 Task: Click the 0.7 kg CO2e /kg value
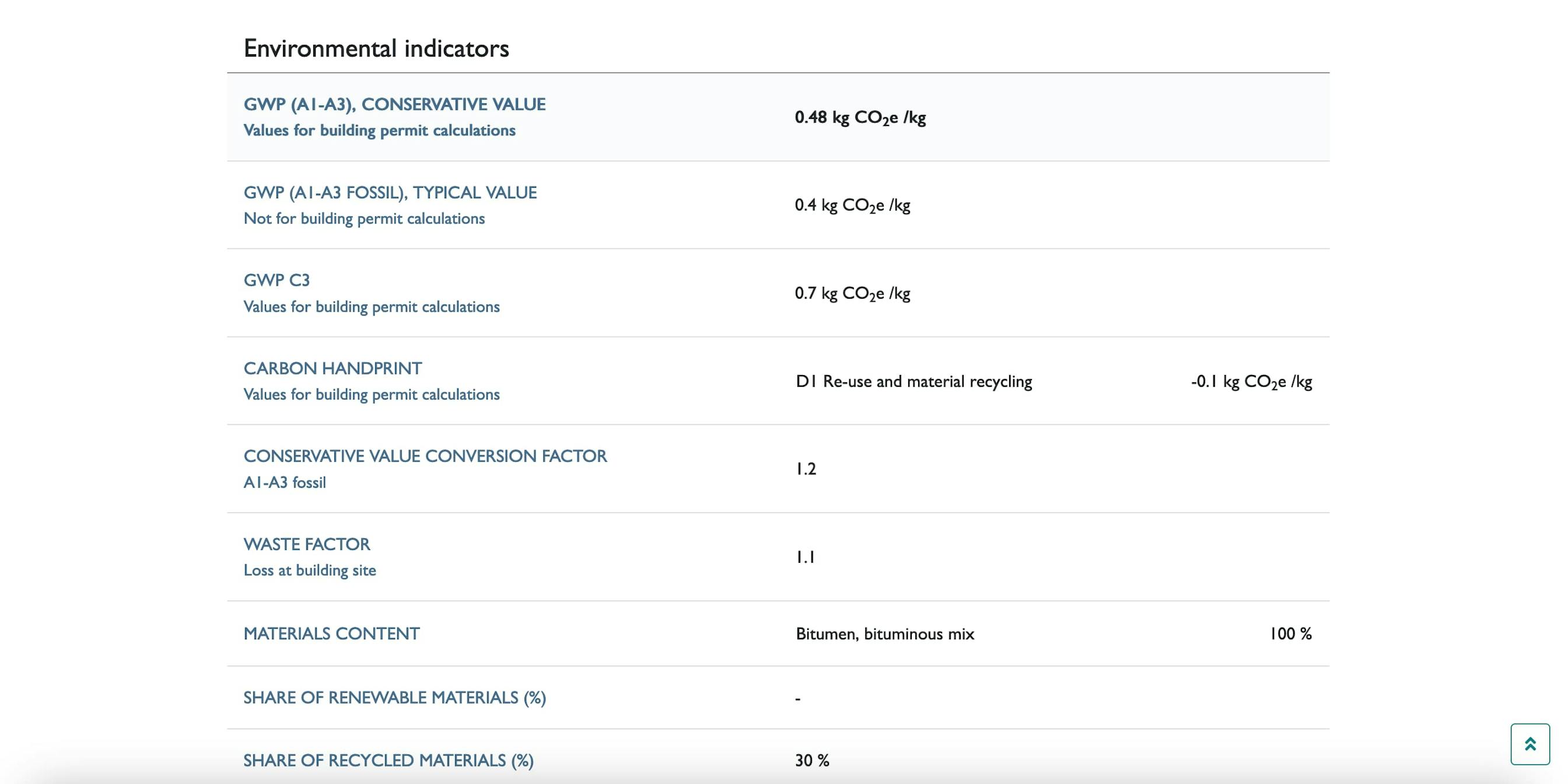(x=852, y=293)
